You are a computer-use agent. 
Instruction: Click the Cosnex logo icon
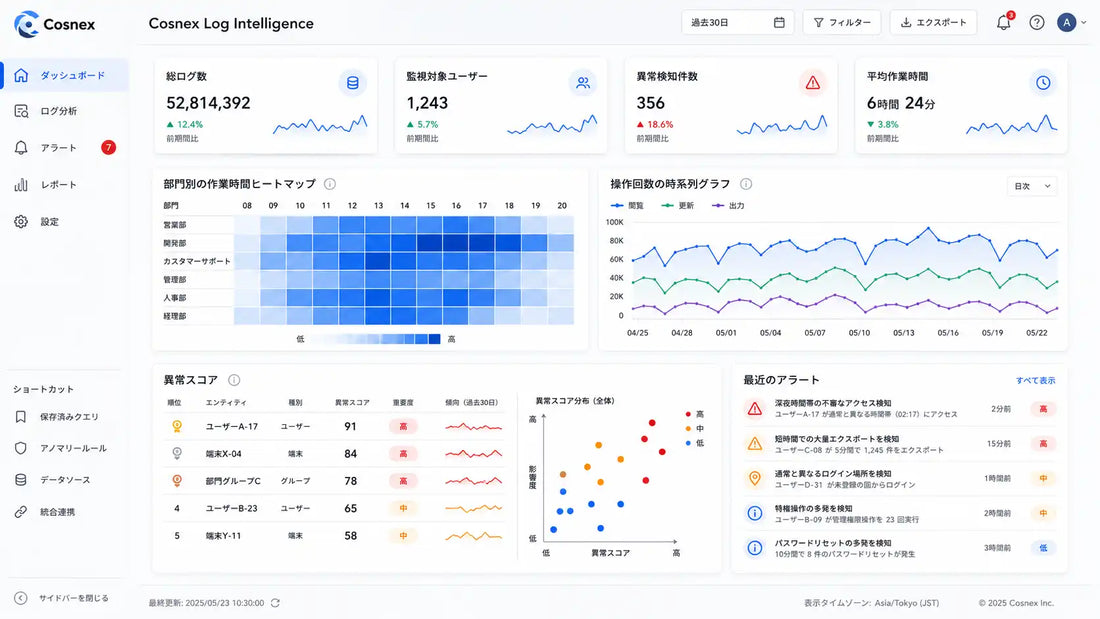[27, 24]
